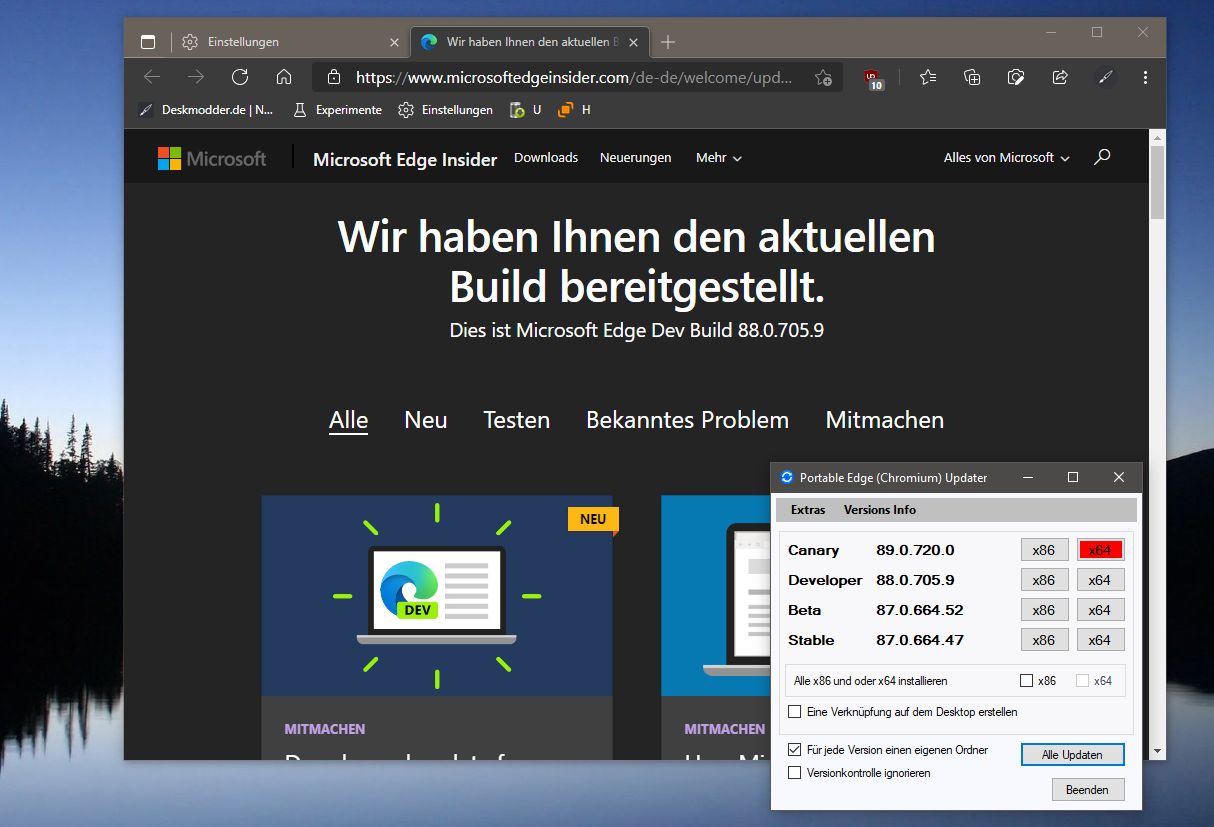The height and width of the screenshot is (827, 1214).
Task: Open the Versions Info menu in updater
Action: (880, 510)
